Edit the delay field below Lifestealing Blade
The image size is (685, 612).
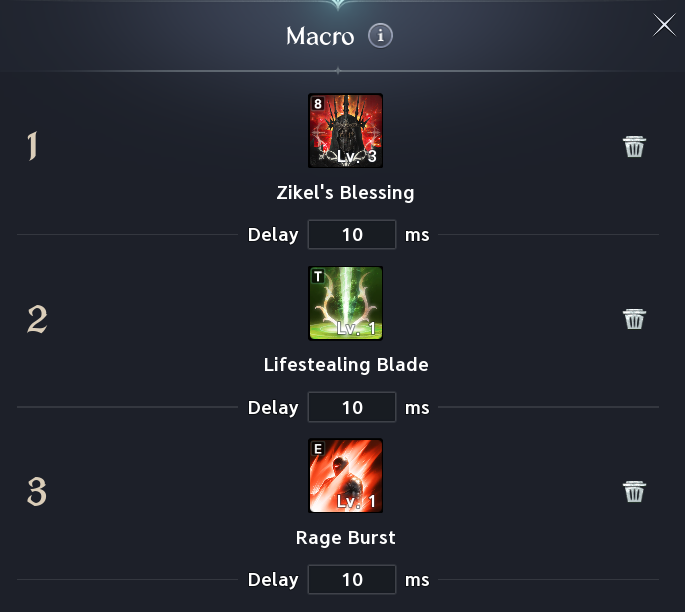pos(352,407)
